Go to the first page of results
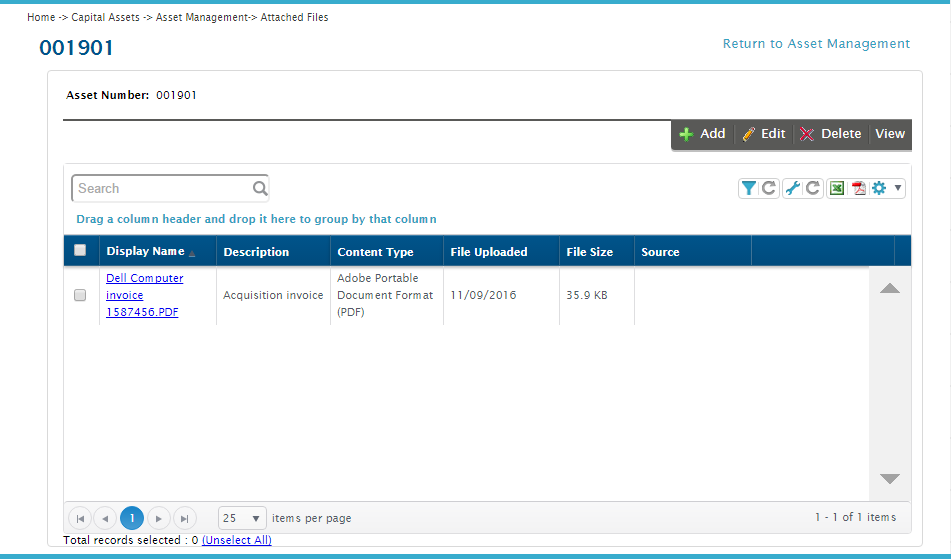The height and width of the screenshot is (559, 951). pyautogui.click(x=80, y=518)
